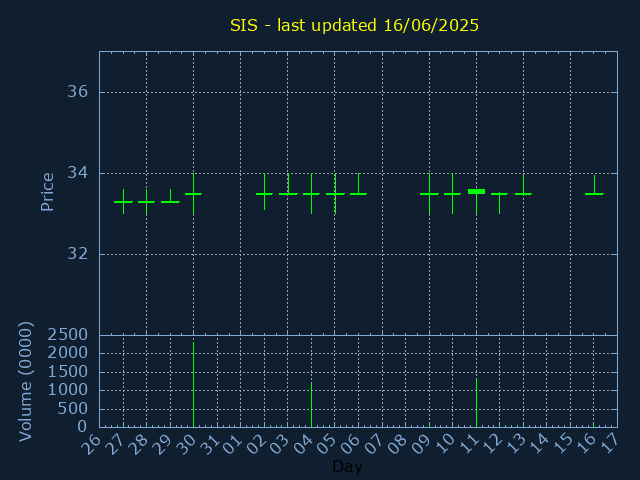Click the chart title 'SIS - last updated 16/06/2025'
640x480 pixels.
(354, 25)
